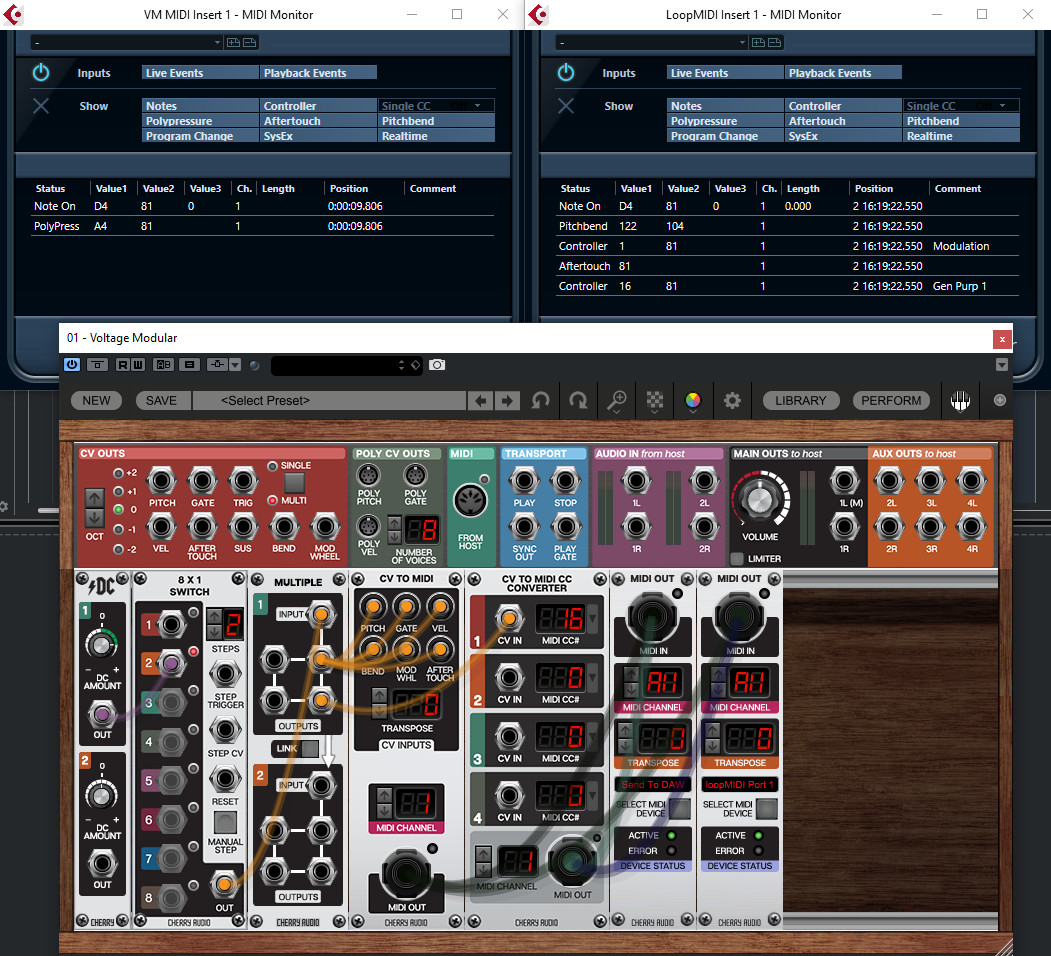This screenshot has height=956, width=1051.
Task: Click the PLAY jack in TRANSPORT section
Action: coord(524,481)
